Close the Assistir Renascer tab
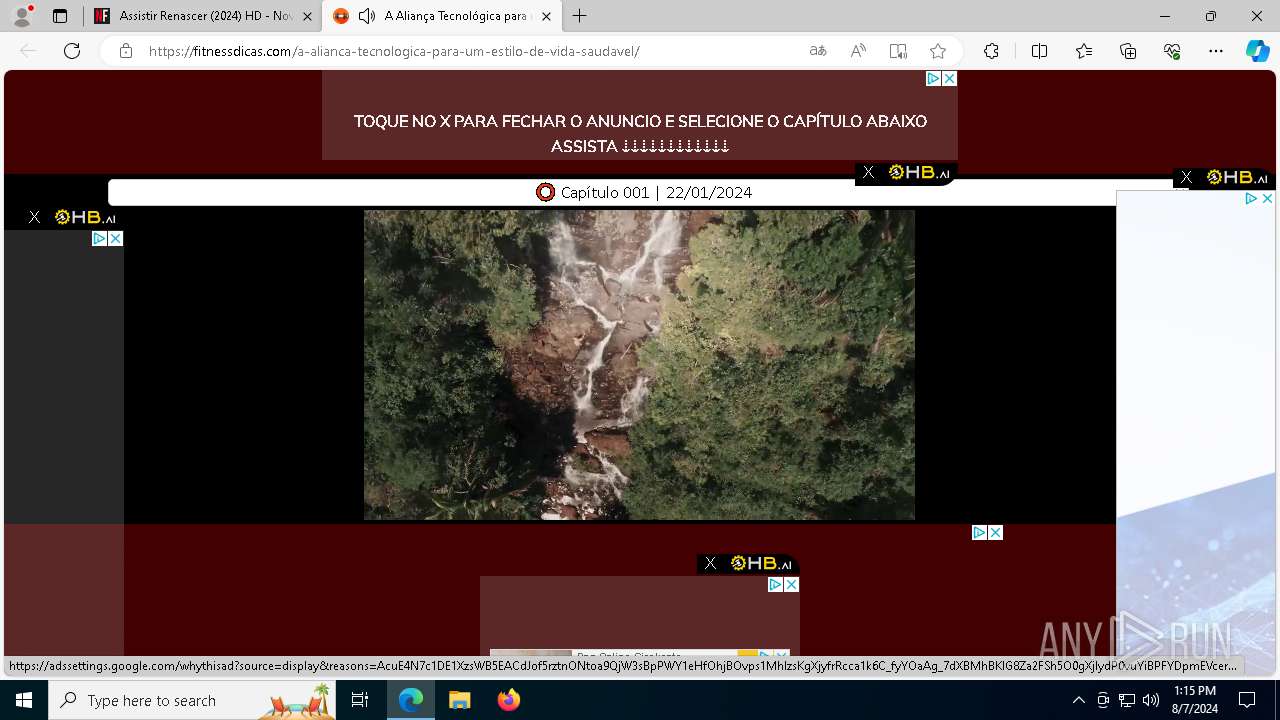The image size is (1280, 720). click(307, 16)
